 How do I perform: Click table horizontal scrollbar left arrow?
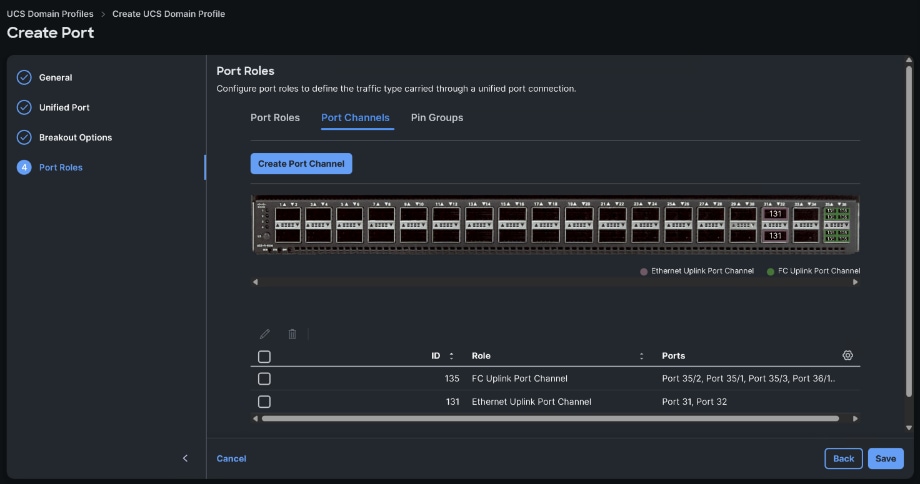coord(255,418)
